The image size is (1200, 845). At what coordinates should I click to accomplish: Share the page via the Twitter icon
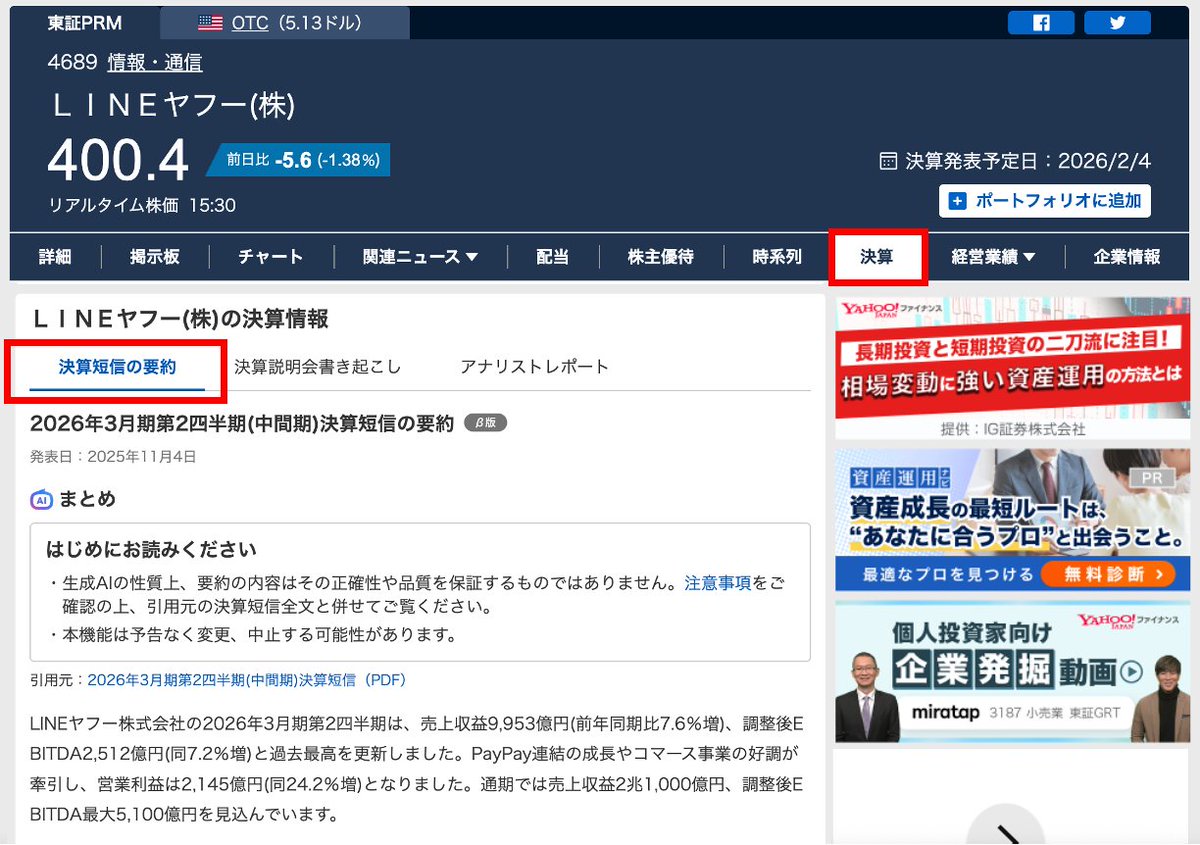coord(1117,22)
